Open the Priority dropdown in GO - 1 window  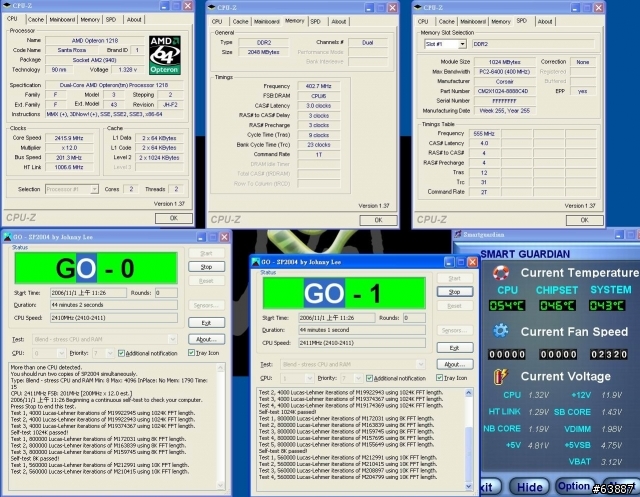[358, 378]
